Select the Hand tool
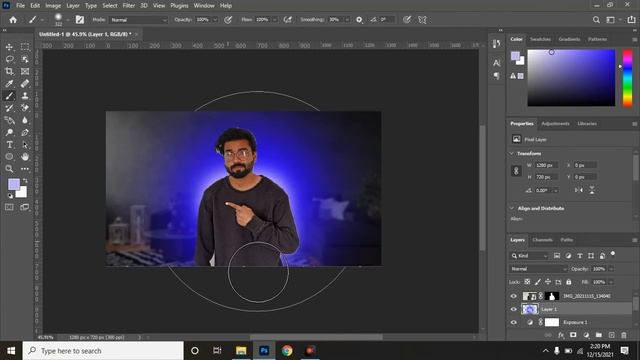This screenshot has width=640, height=360. click(x=25, y=157)
